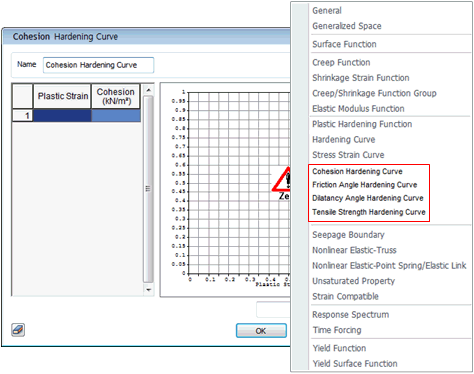Select Friction Angle Hardening Curve entry

[365, 185]
